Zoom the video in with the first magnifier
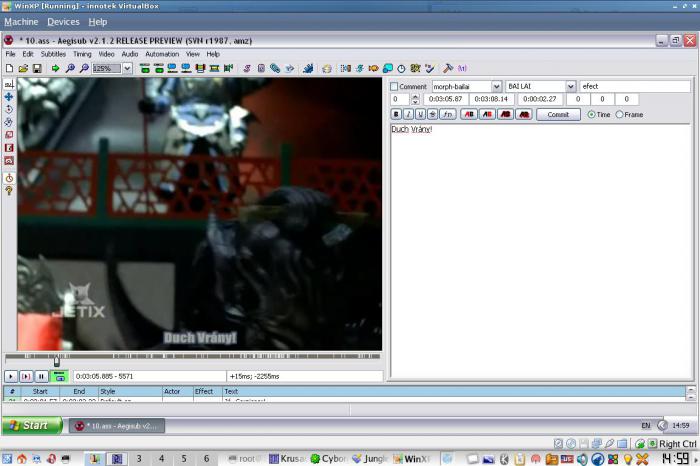The width and height of the screenshot is (700, 466). coord(70,68)
